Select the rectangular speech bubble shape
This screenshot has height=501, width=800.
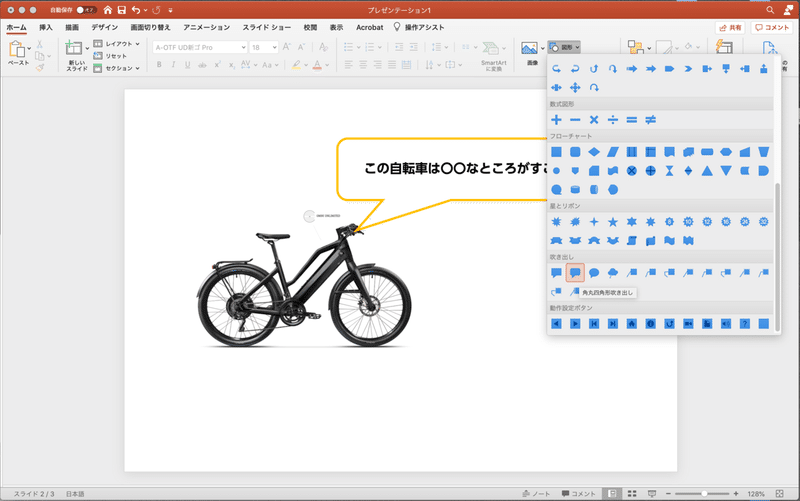556,273
